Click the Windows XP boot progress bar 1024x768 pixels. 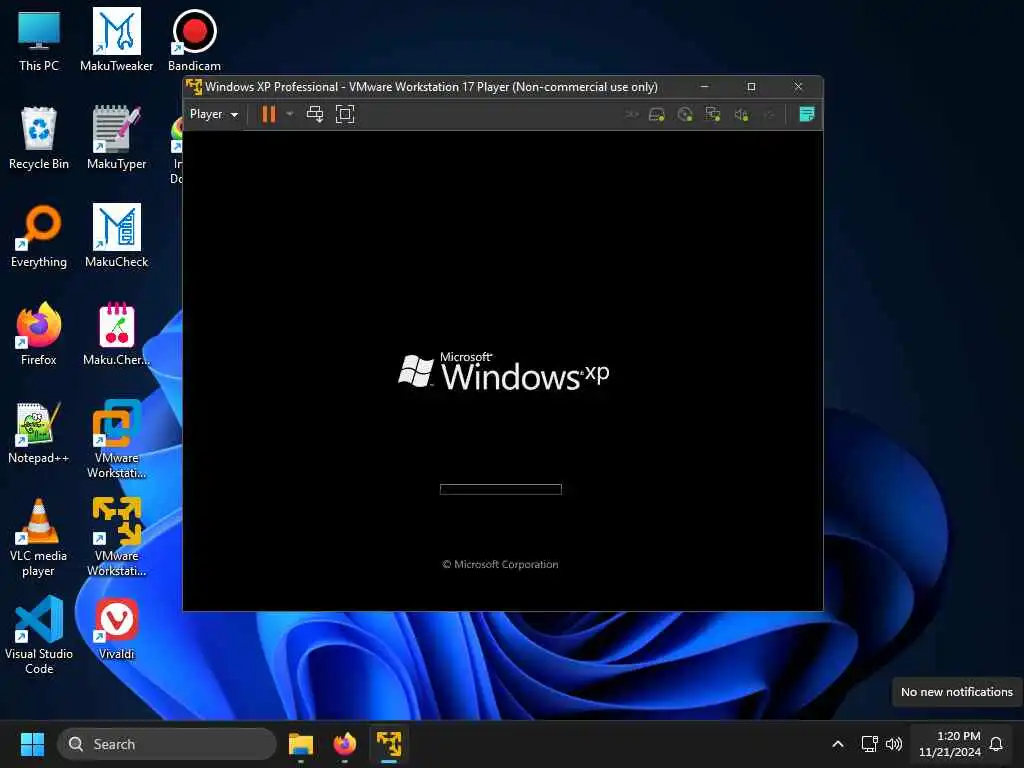pos(500,489)
